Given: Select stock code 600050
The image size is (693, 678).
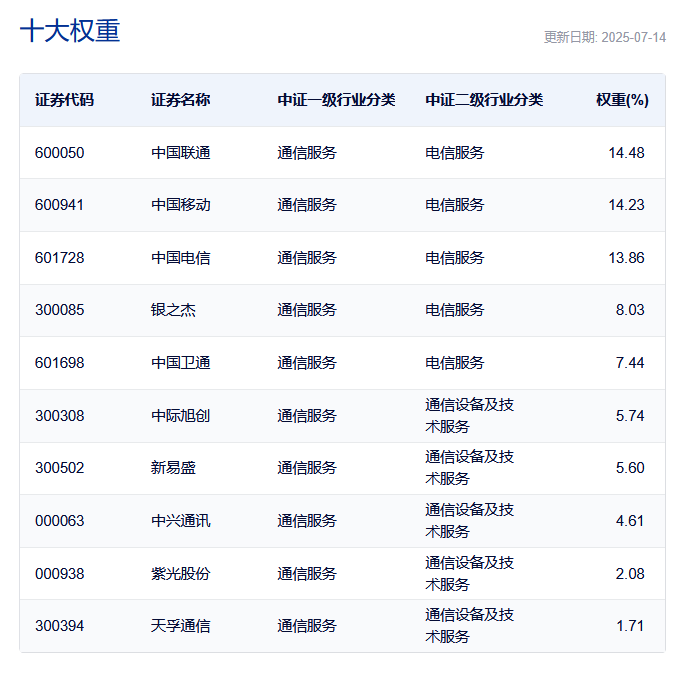Looking at the screenshot, I should [60, 153].
